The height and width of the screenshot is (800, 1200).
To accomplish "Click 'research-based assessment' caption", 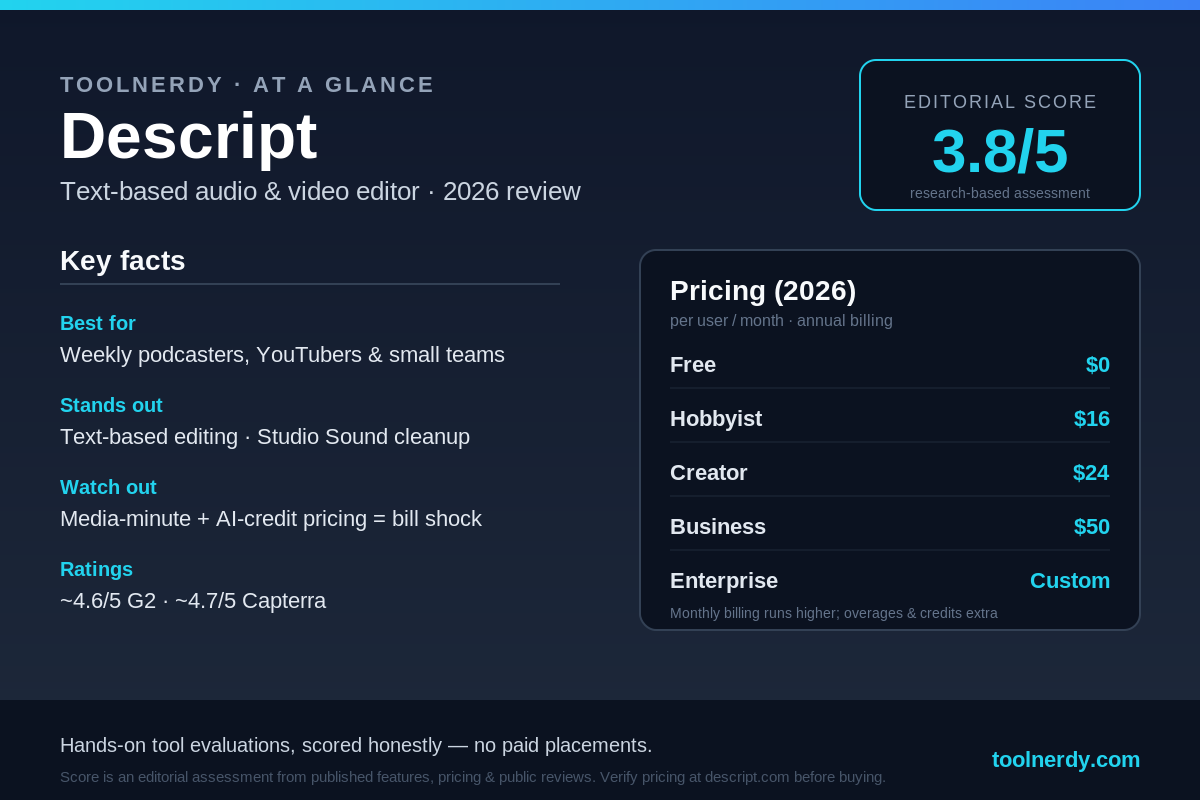I will click(x=1000, y=193).
